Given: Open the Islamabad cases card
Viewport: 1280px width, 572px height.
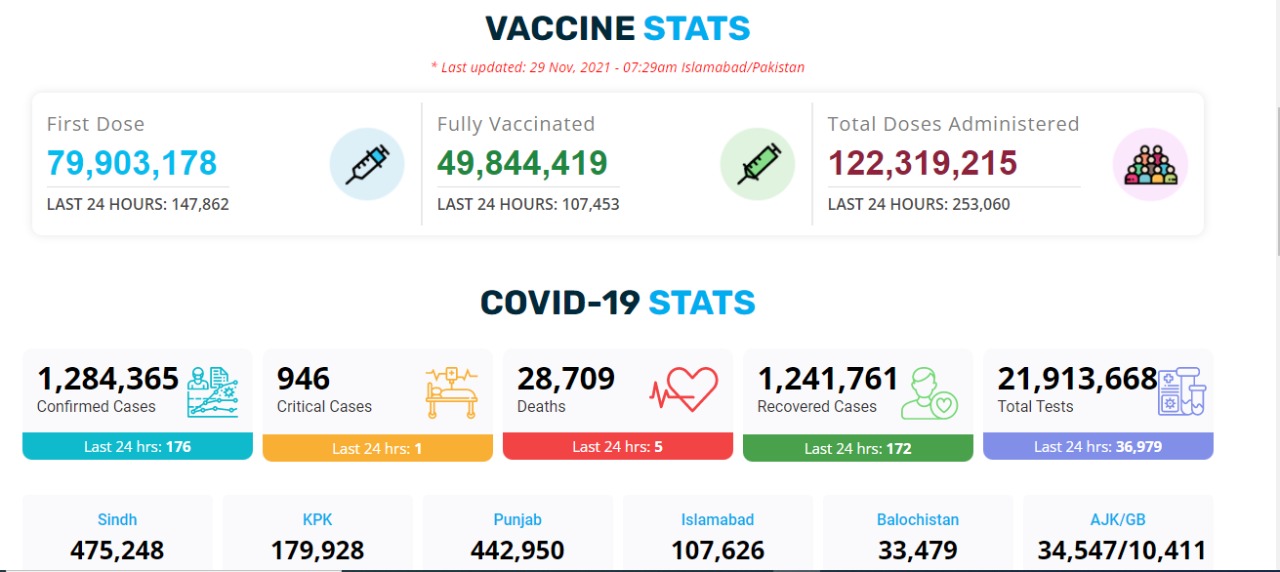Looking at the screenshot, I should pyautogui.click(x=718, y=533).
